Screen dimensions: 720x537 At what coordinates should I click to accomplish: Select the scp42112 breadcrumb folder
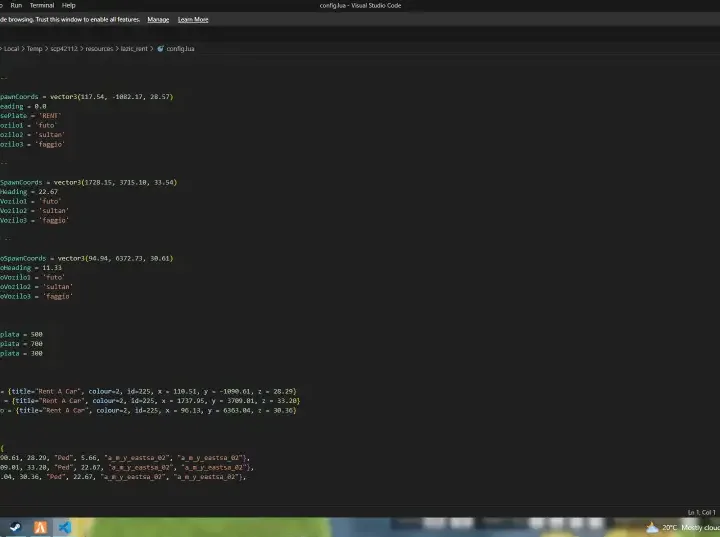(64, 49)
